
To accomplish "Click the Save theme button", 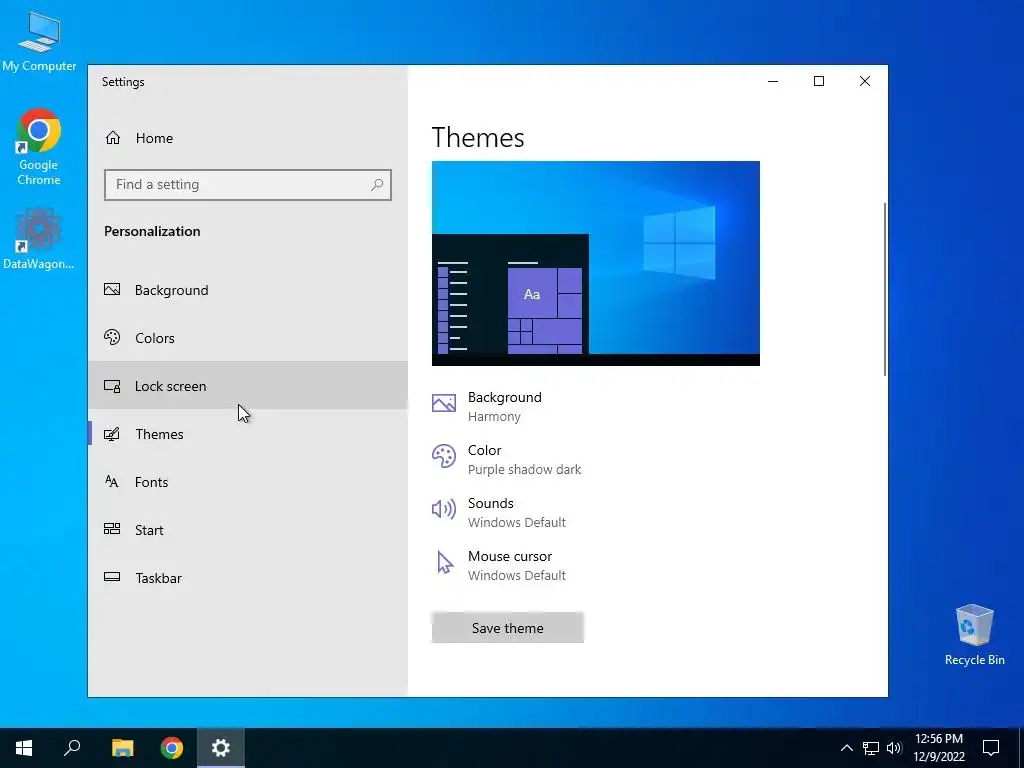I will pos(507,628).
